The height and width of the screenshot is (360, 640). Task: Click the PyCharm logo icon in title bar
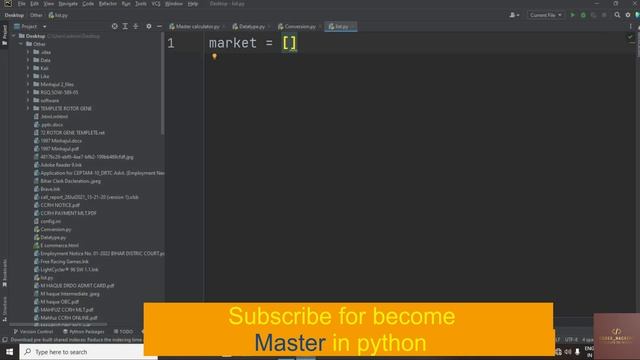(8, 4)
